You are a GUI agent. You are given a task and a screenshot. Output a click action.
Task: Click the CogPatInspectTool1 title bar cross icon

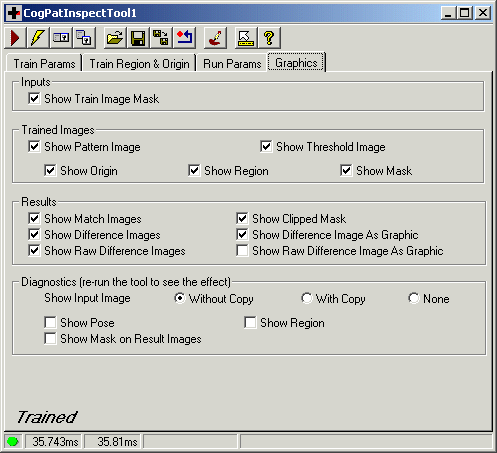[x=14, y=13]
